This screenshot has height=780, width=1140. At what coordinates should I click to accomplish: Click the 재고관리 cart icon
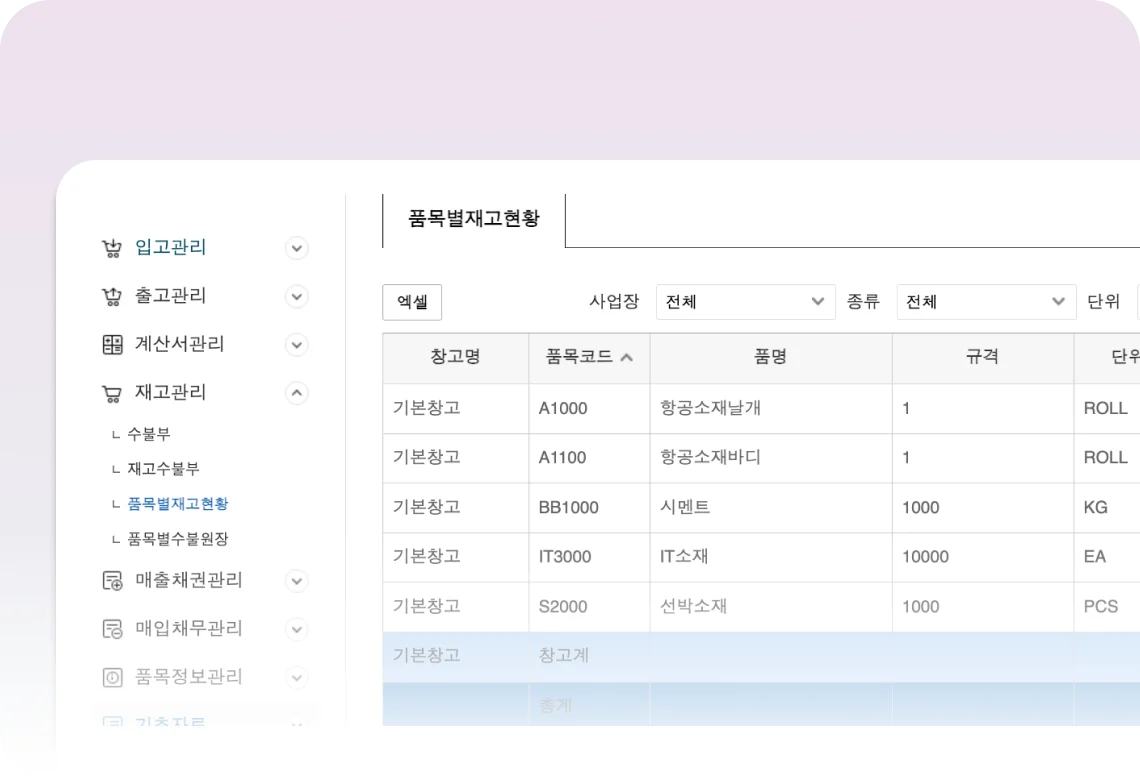click(x=112, y=393)
